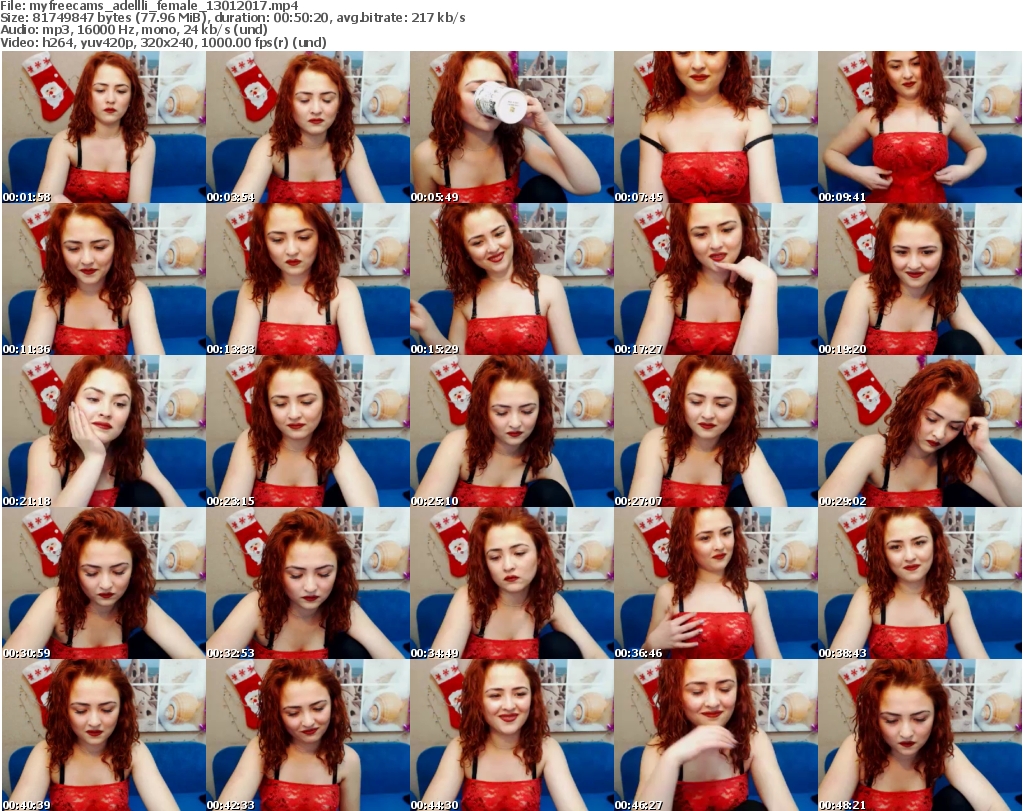Select the thumbnail at 00:27:07

pyautogui.click(x=716, y=431)
